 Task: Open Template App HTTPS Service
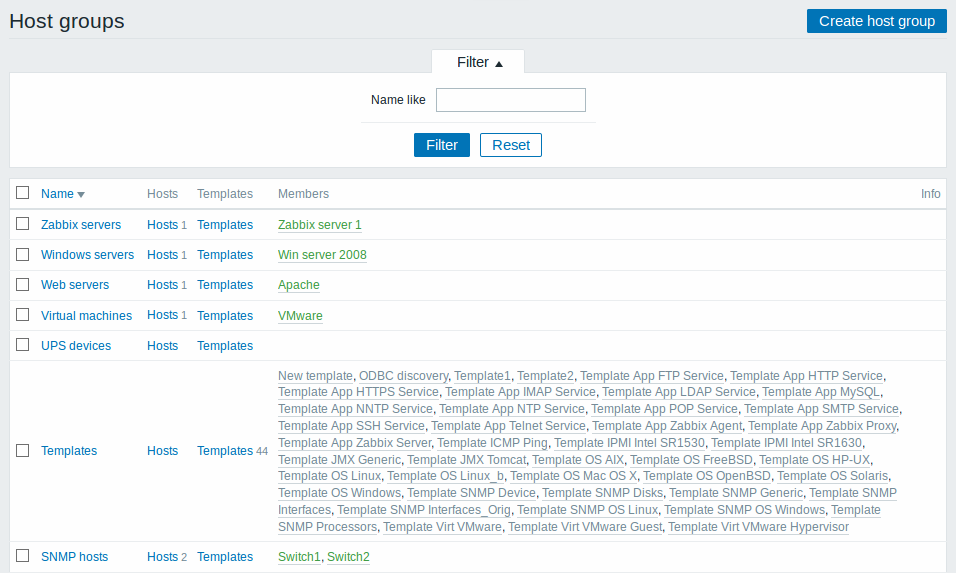click(x=358, y=392)
